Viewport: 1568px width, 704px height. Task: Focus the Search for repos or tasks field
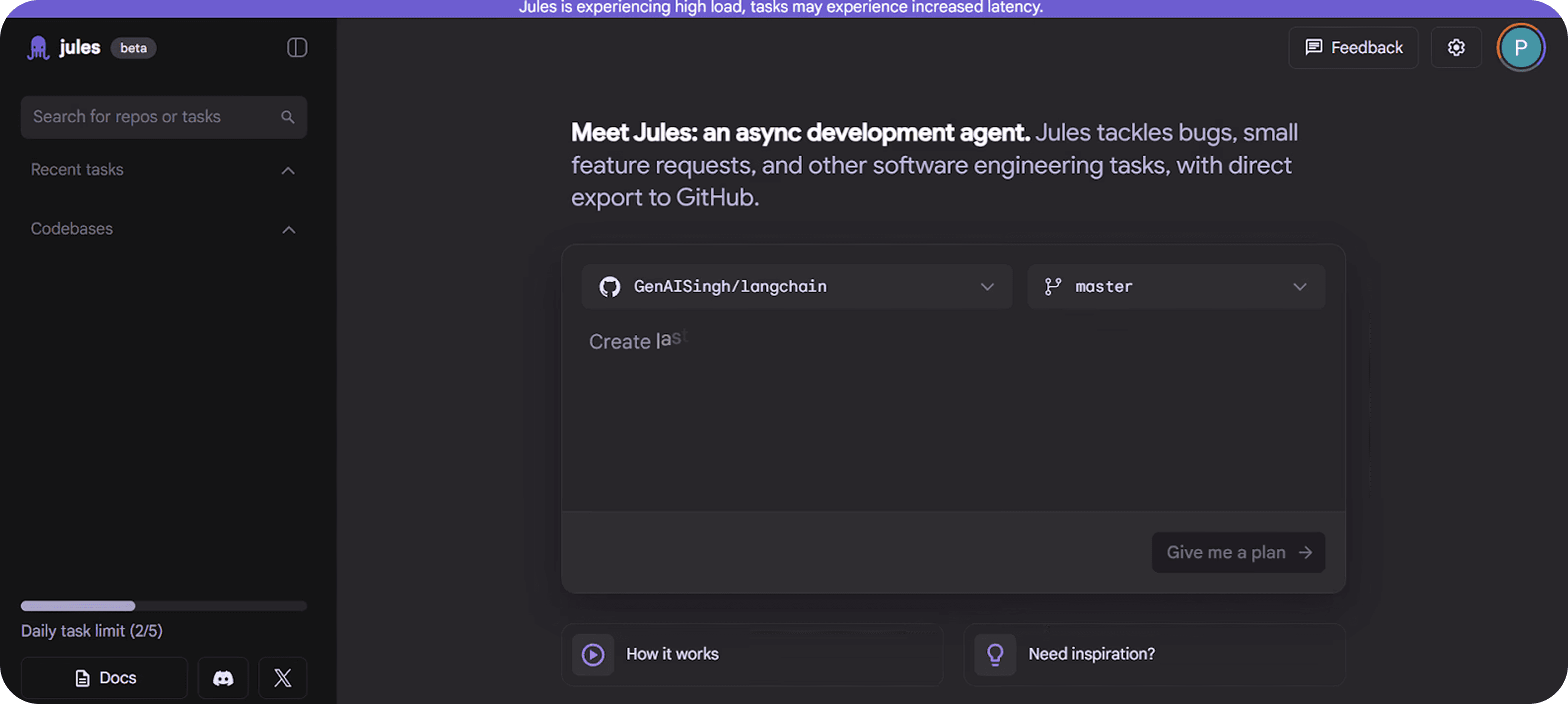click(x=152, y=117)
